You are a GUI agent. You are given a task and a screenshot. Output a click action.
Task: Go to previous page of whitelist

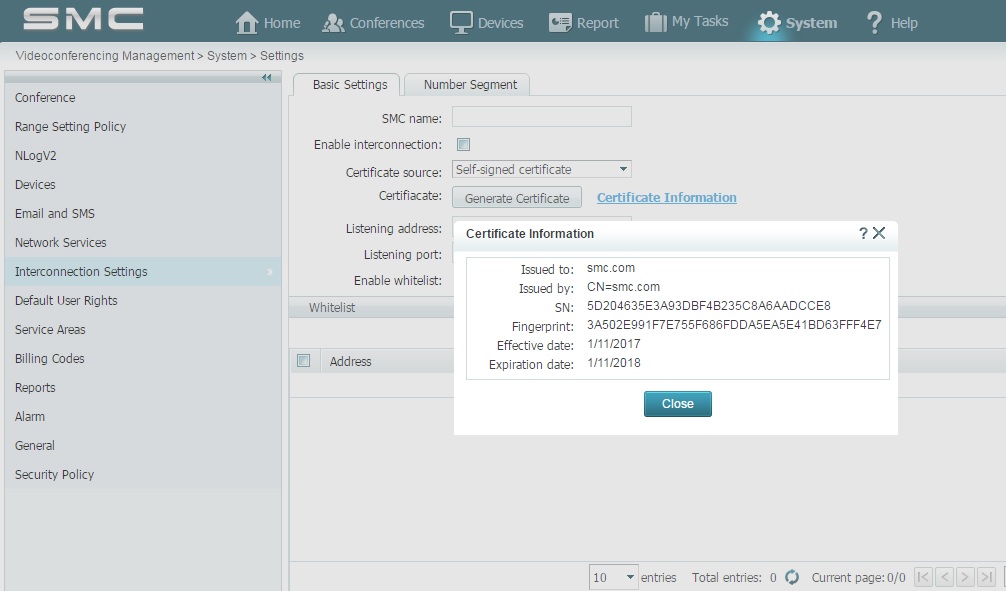click(944, 577)
